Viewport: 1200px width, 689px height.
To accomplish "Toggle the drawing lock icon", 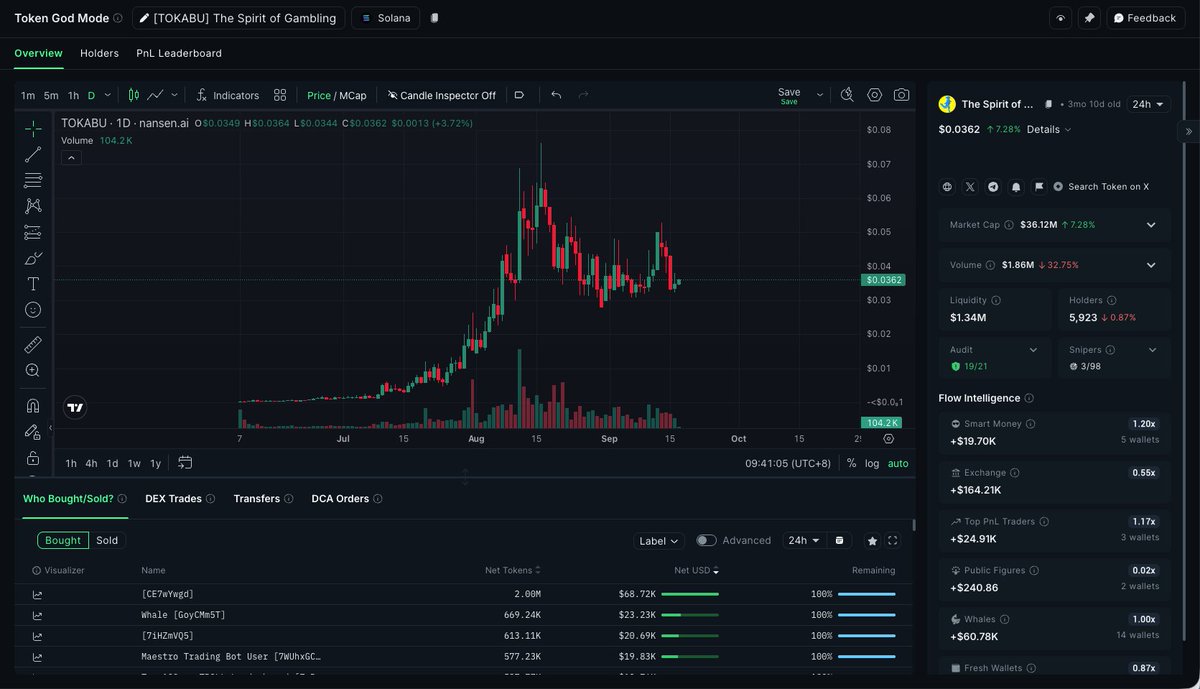I will click(33, 458).
